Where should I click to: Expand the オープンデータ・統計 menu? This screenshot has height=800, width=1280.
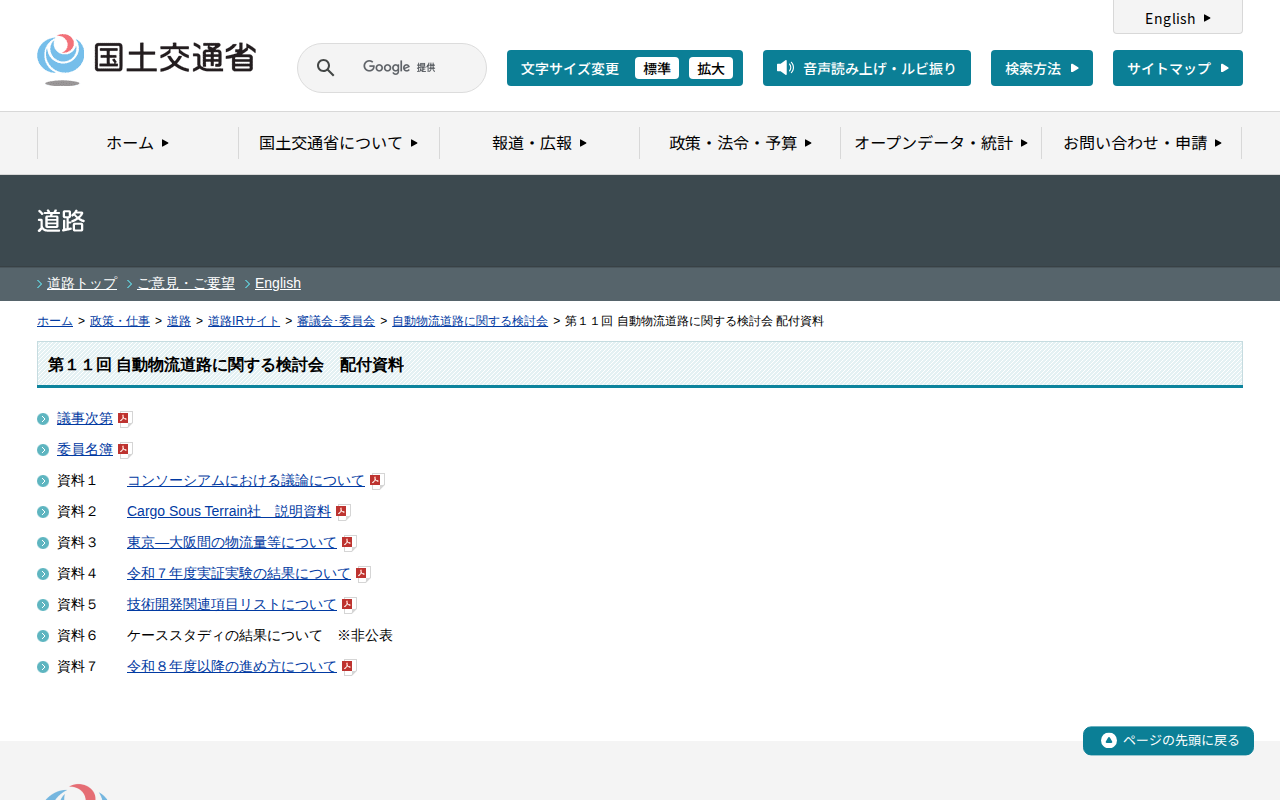point(941,143)
